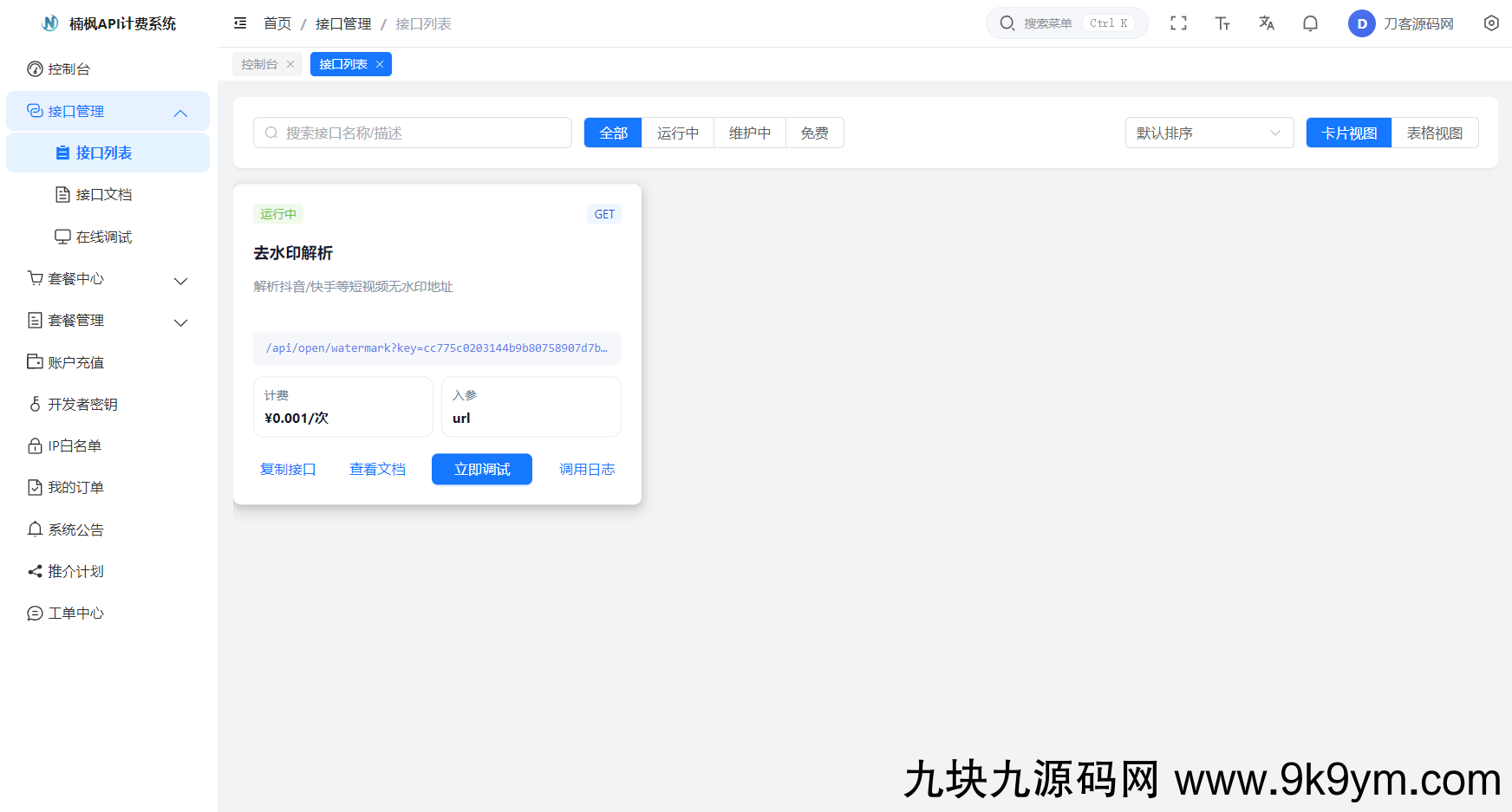Click the fullscreen toggle icon

point(1178,23)
